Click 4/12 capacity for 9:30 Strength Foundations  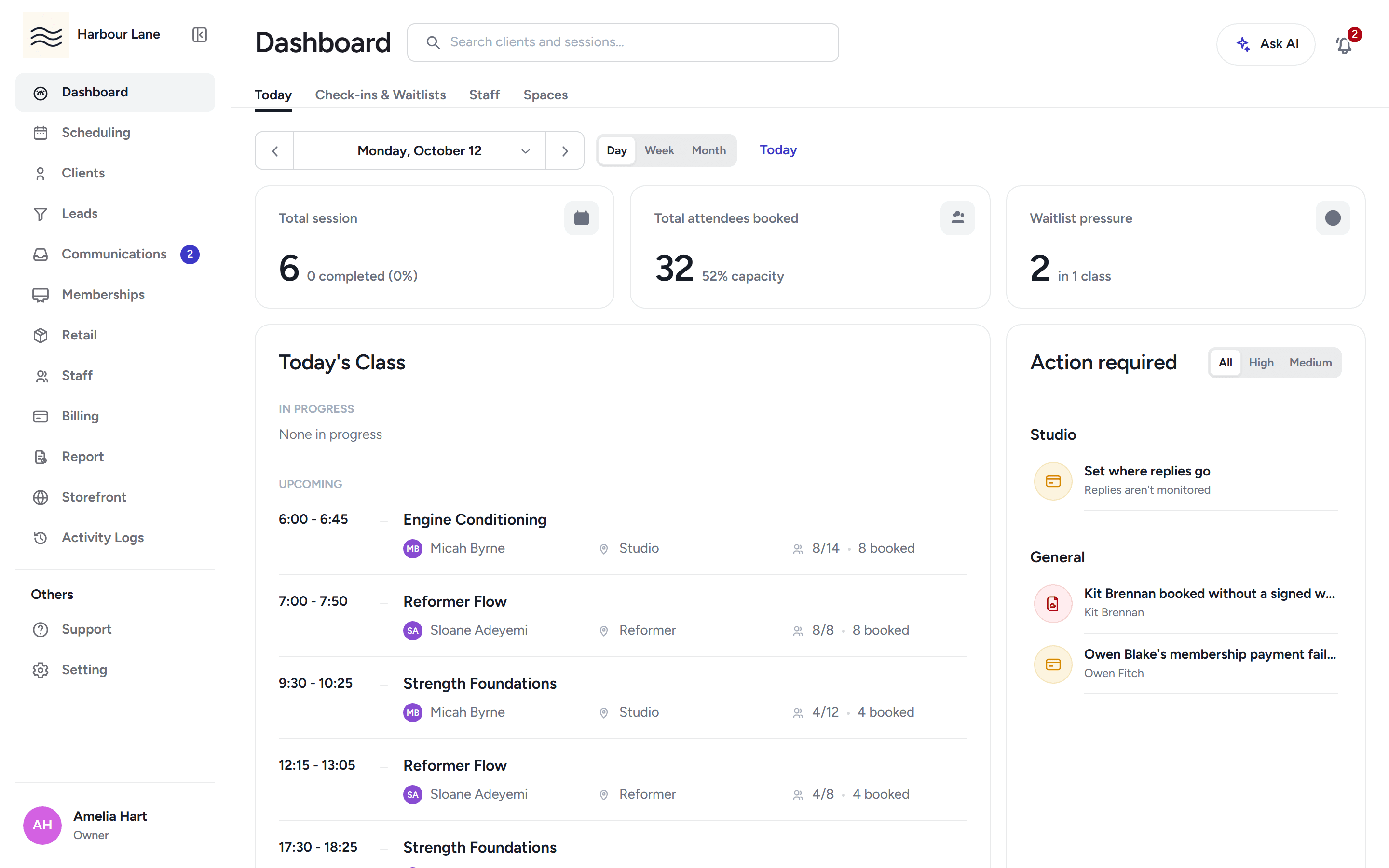pyautogui.click(x=825, y=712)
